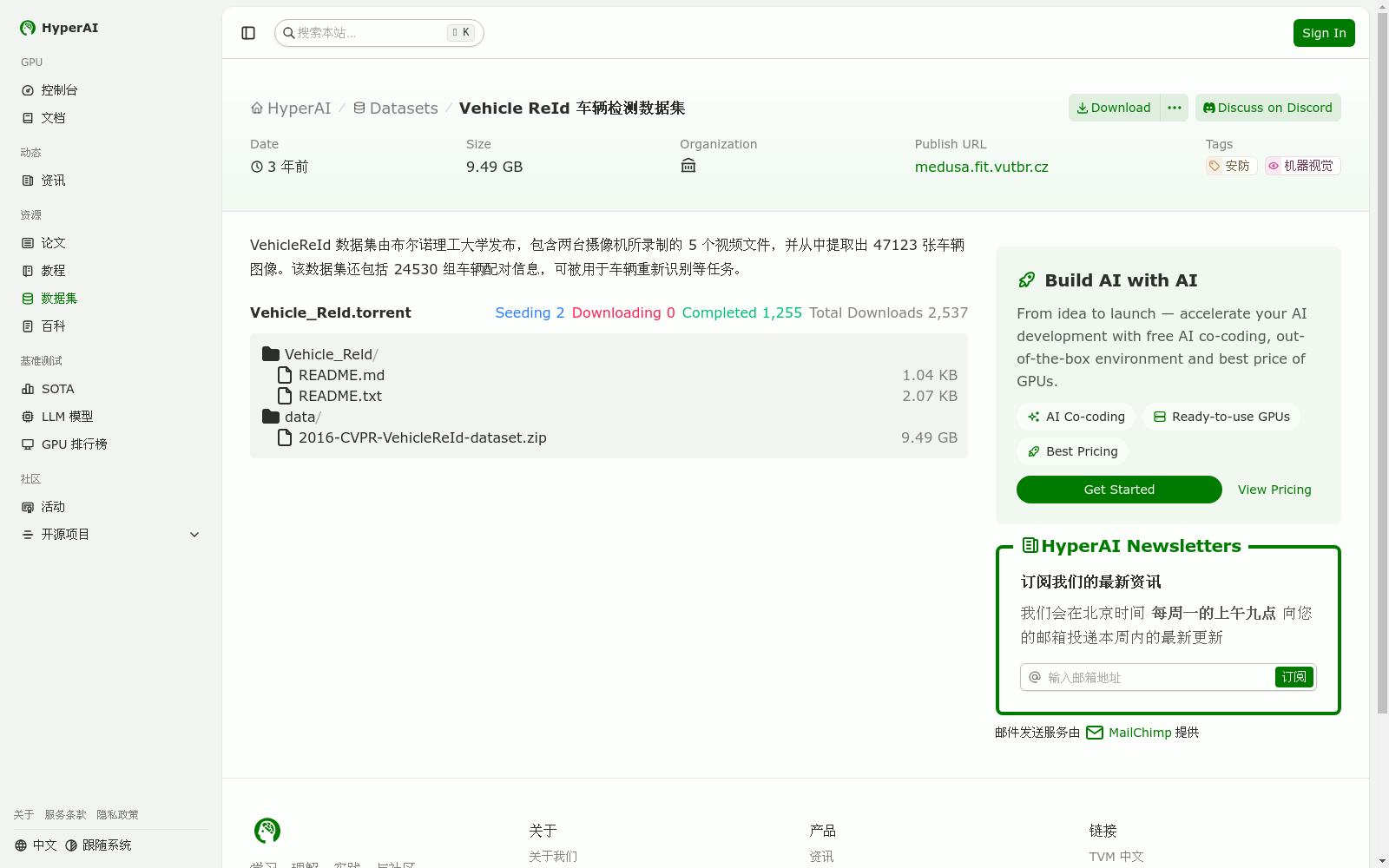The image size is (1389, 868).
Task: Click the Download button
Action: pyautogui.click(x=1114, y=108)
